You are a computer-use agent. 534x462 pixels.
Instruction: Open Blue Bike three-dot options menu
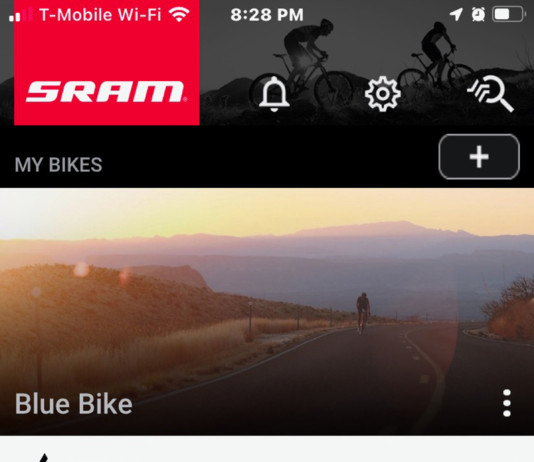(507, 403)
